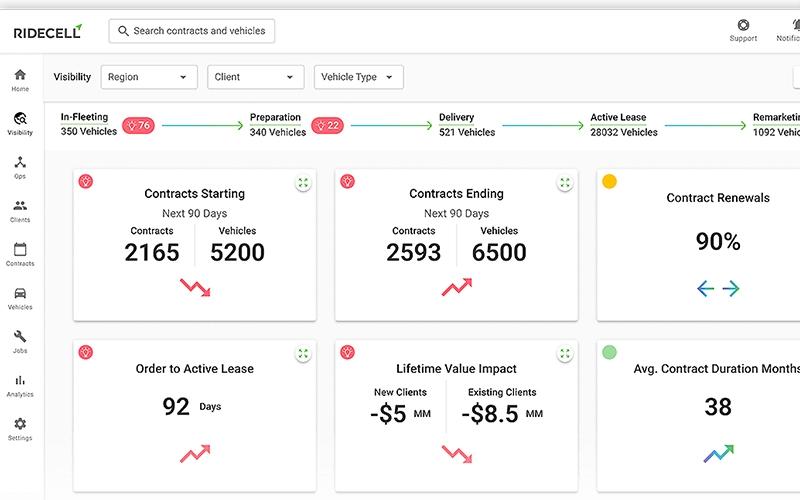Click the 2593 contracts ending value
The image size is (800, 500).
click(x=413, y=252)
